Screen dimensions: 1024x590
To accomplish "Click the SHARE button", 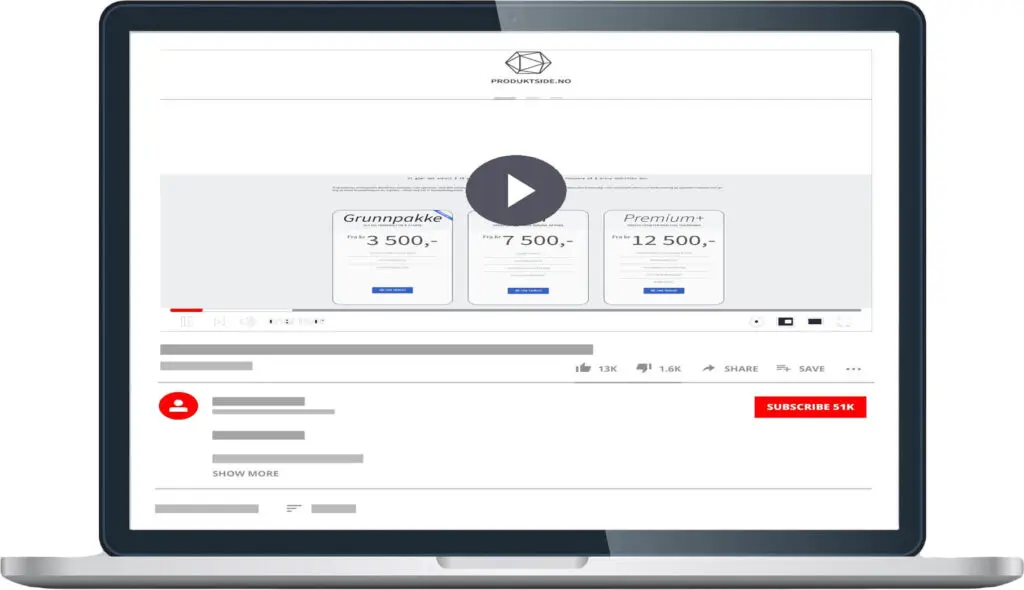I will [730, 369].
